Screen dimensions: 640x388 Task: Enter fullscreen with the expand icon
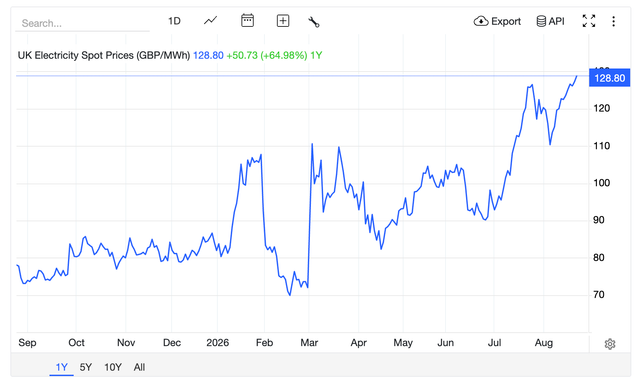(589, 21)
